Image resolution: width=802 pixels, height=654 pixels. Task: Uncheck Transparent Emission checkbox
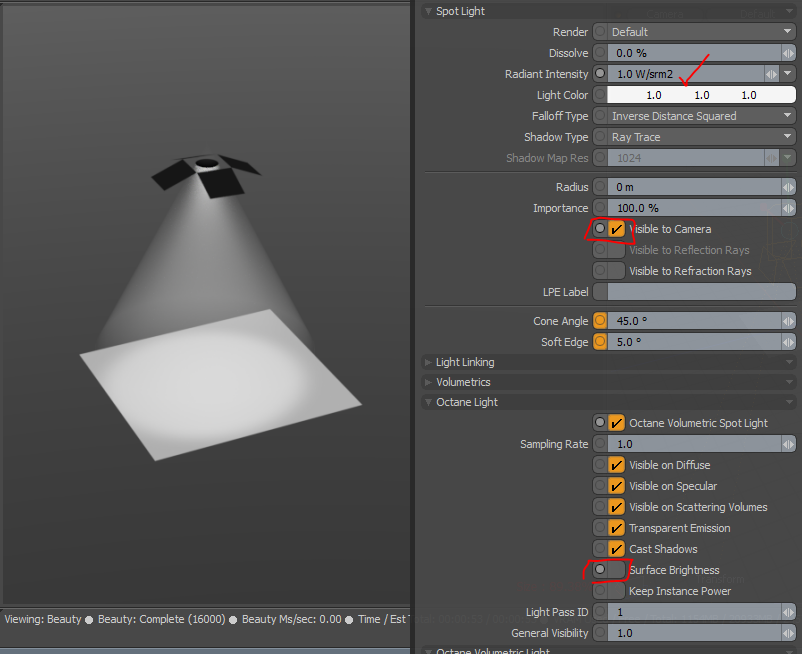[x=616, y=528]
